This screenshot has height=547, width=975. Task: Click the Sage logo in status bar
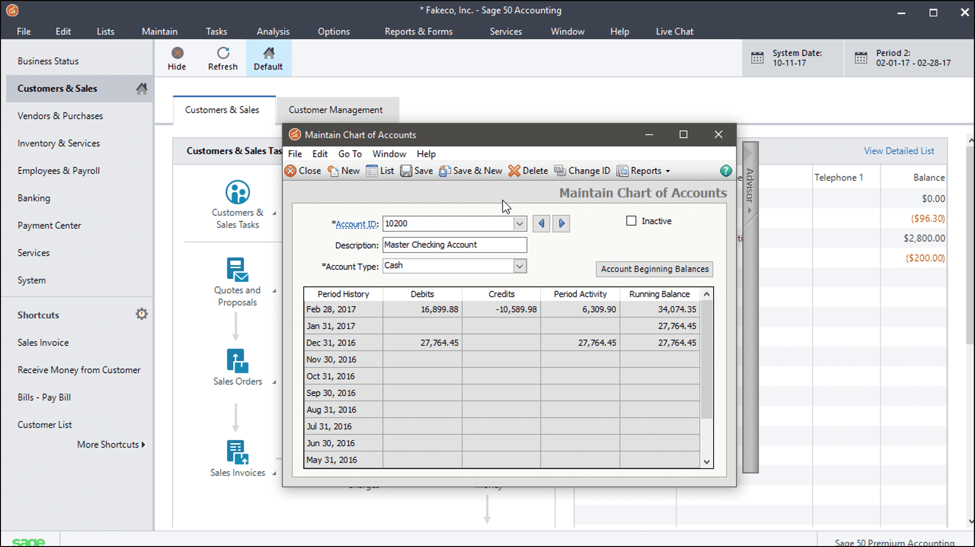pyautogui.click(x=29, y=541)
